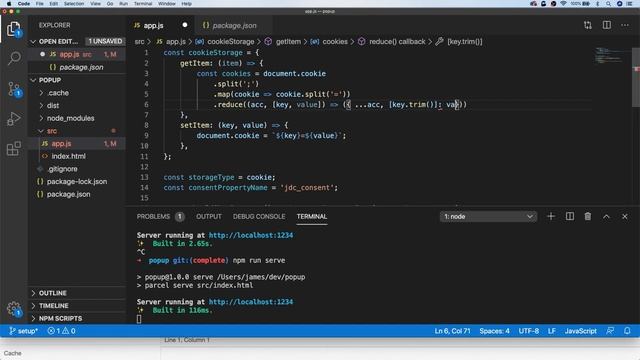
Task: Collapse the Open Editors section
Action: 77,42
